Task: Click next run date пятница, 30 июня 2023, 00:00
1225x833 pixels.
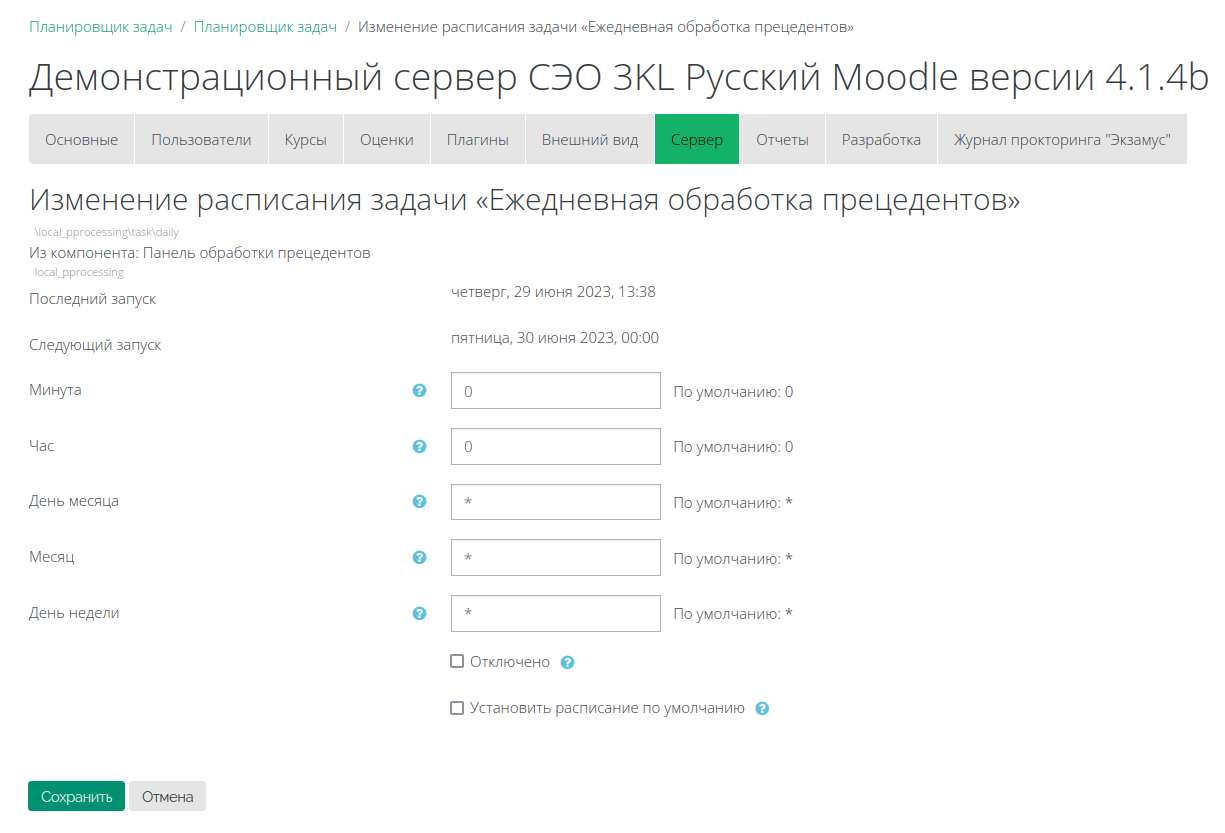Action: click(x=555, y=338)
